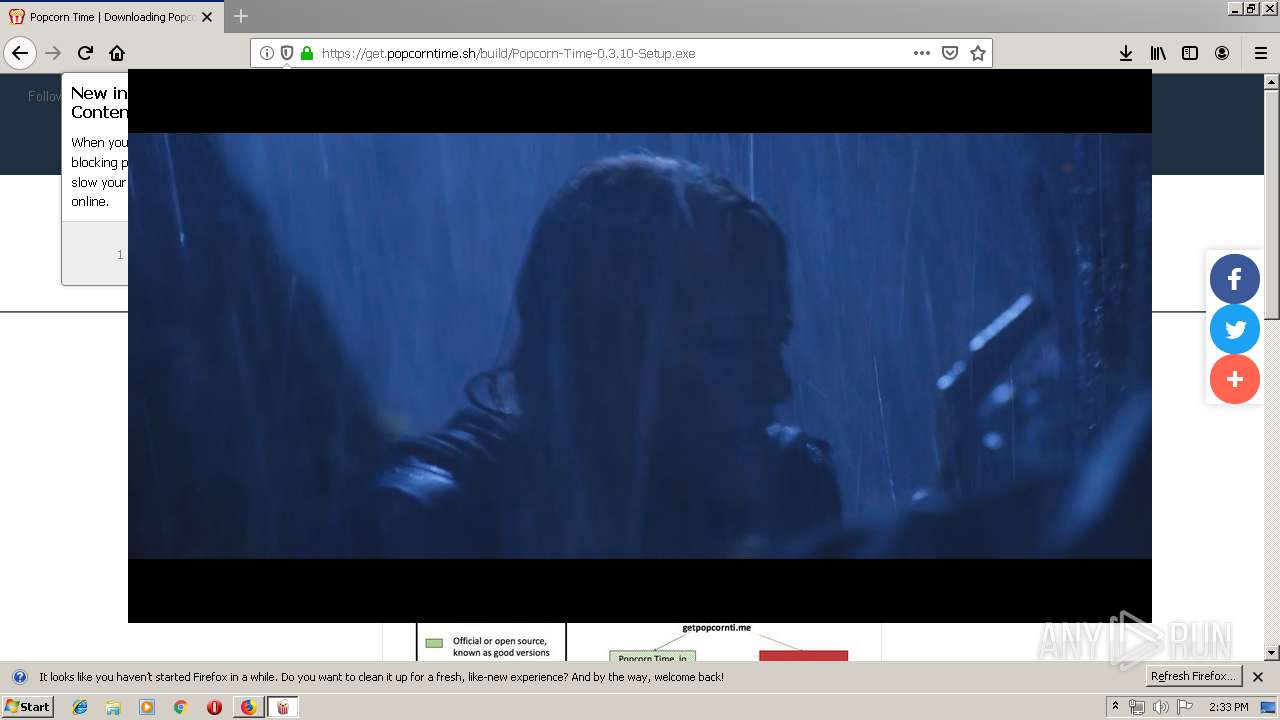Open page actions three-dot menu

[x=922, y=53]
